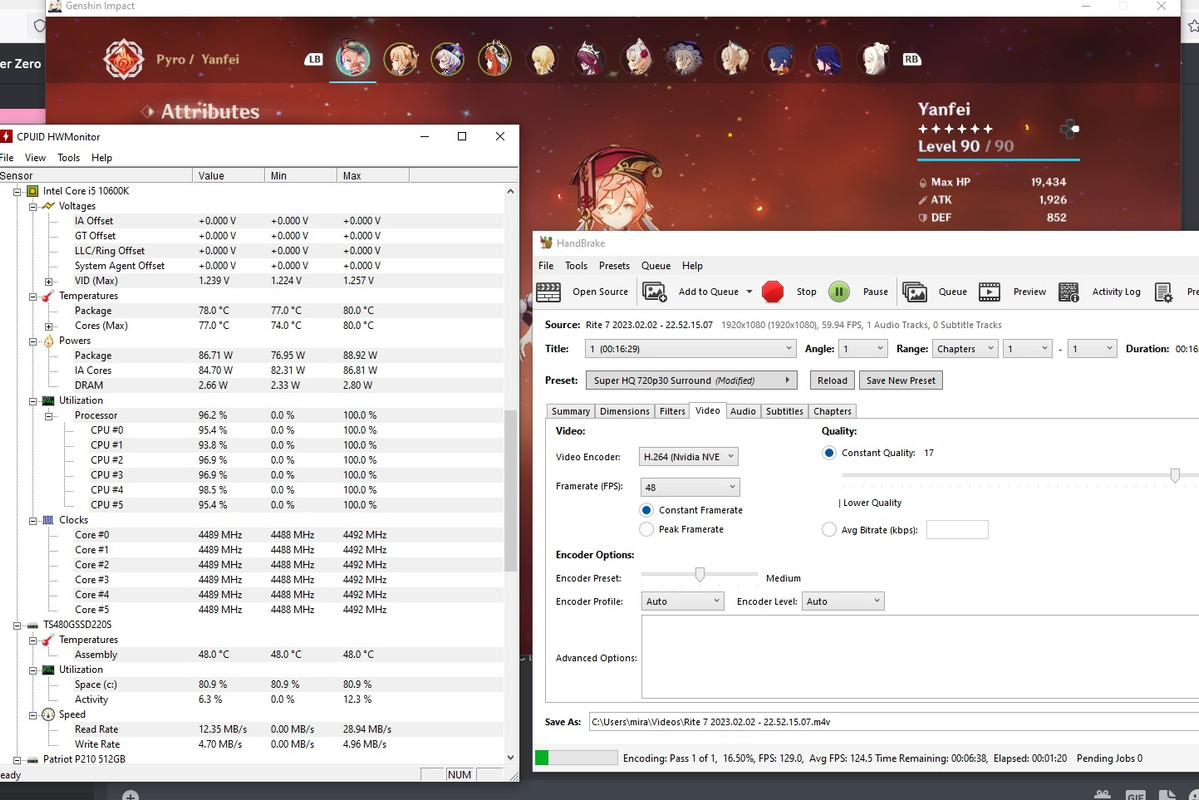Click the Open Source film icon in HandBrake
Viewport: 1199px width, 800px height.
pyautogui.click(x=548, y=291)
